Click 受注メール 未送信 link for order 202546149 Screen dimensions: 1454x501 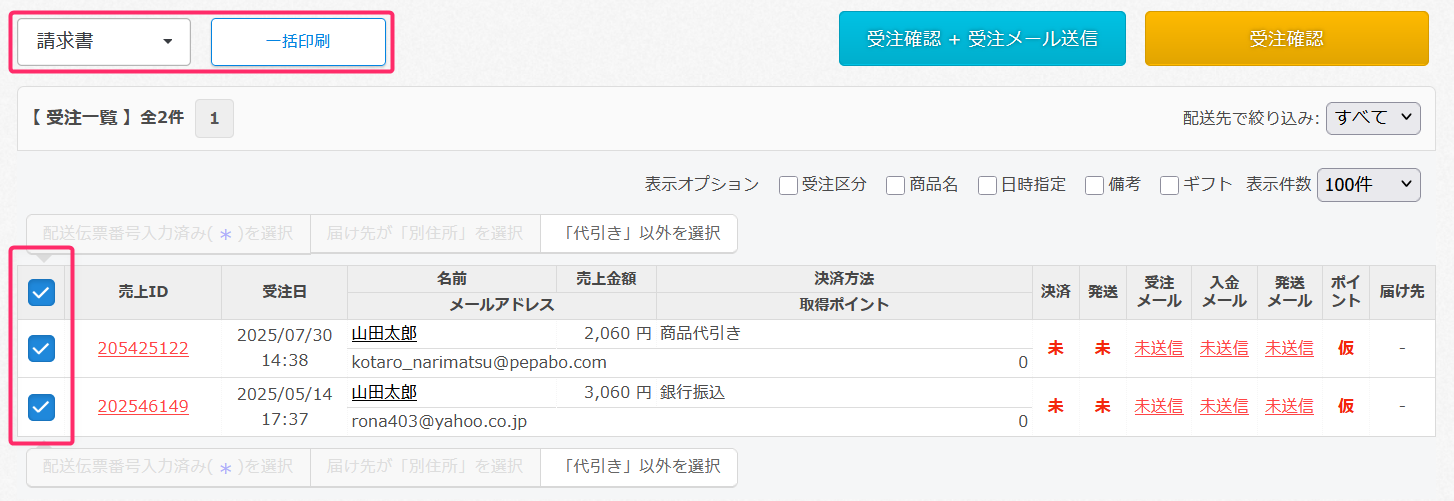(x=1158, y=406)
